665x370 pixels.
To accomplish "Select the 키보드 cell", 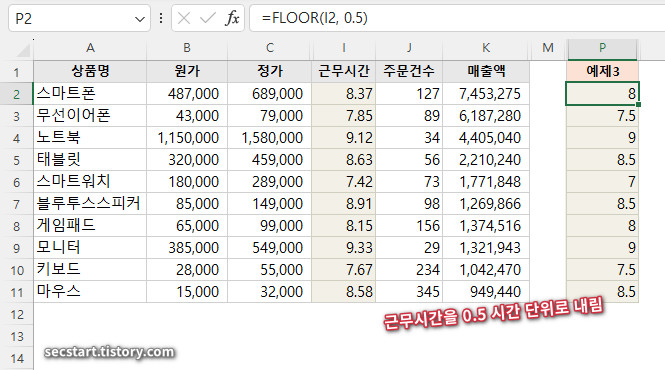I will [90, 270].
